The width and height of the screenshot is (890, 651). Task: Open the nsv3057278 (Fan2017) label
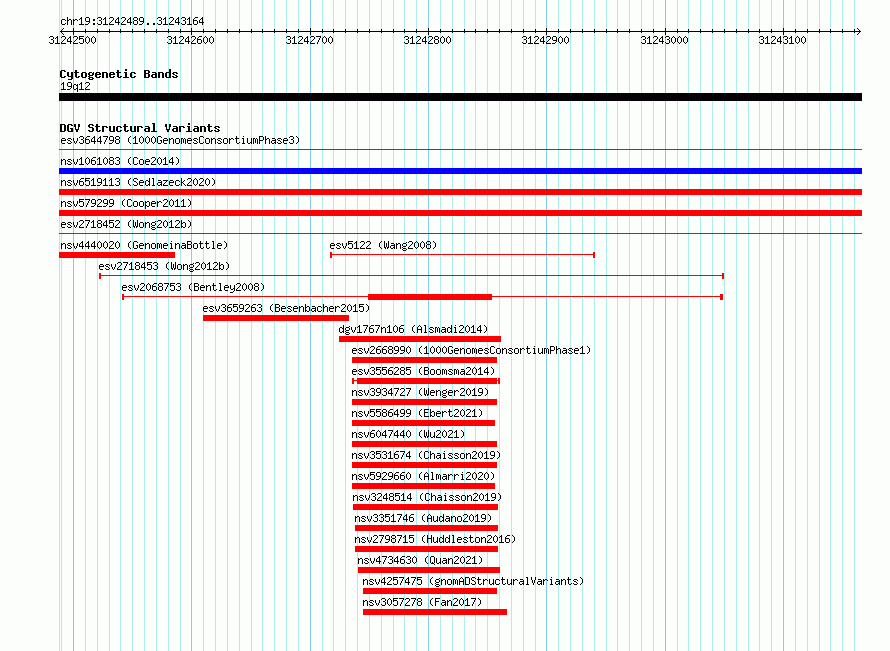tap(422, 602)
